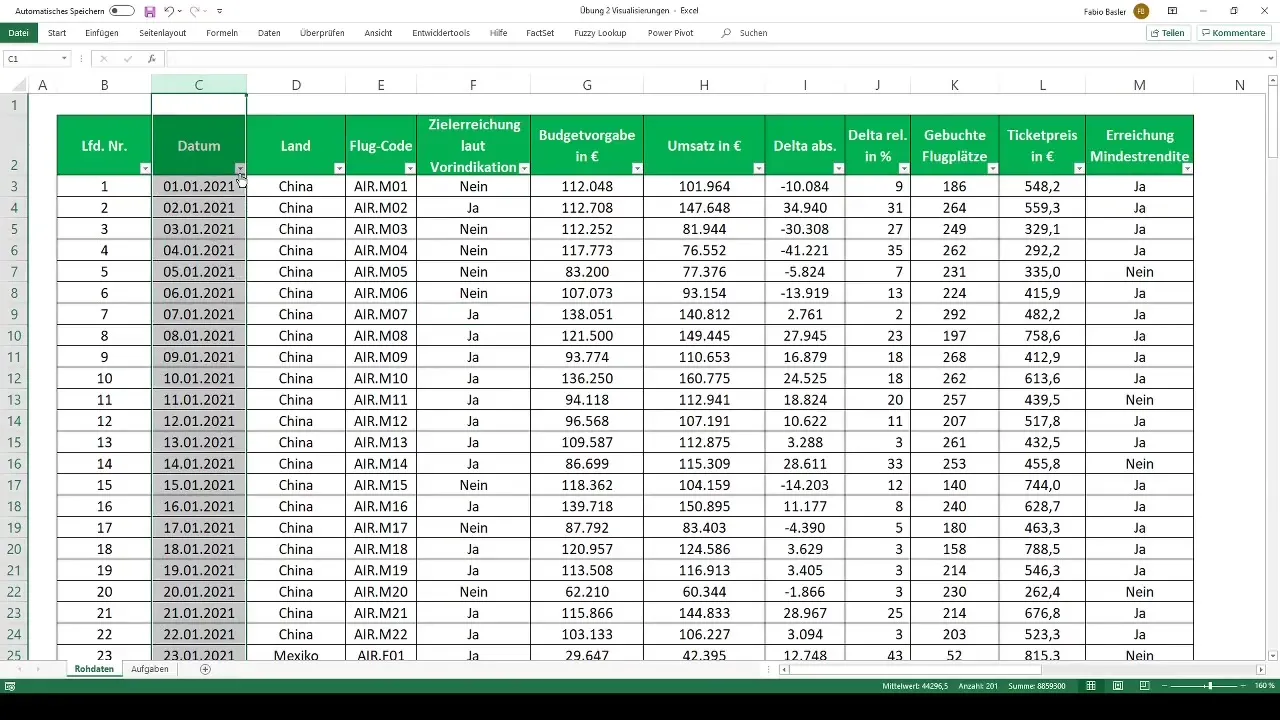Switch to the Formeln ribbon tab
This screenshot has width=1280, height=720.
222,33
